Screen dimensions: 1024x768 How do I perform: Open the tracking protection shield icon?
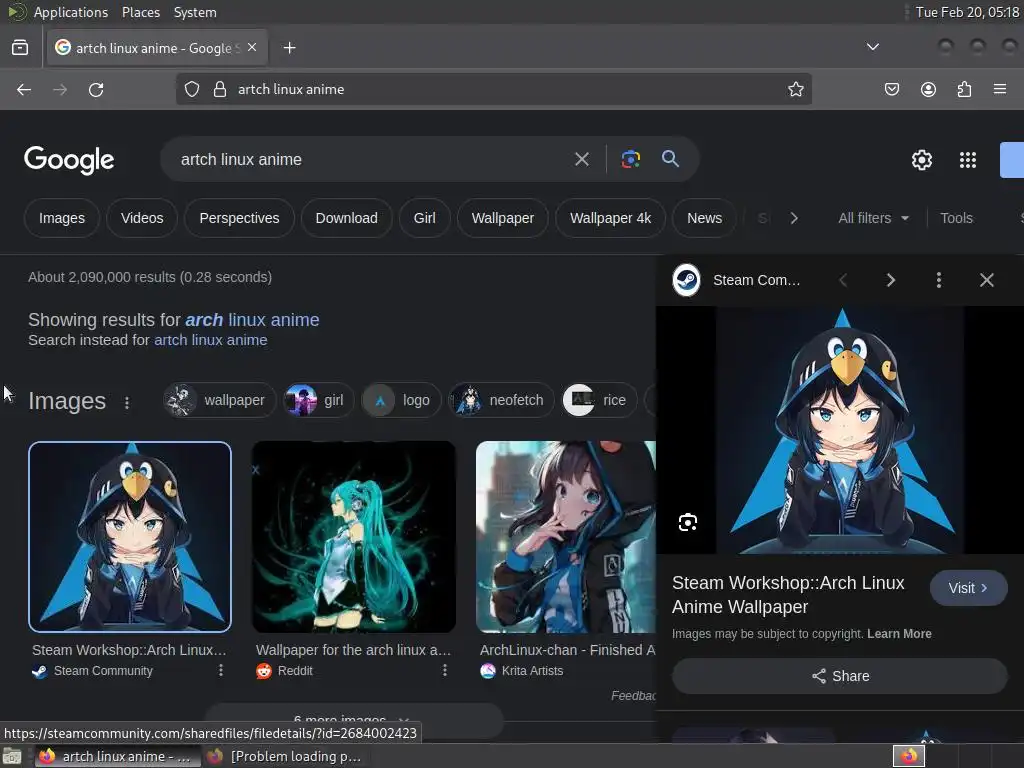click(191, 89)
